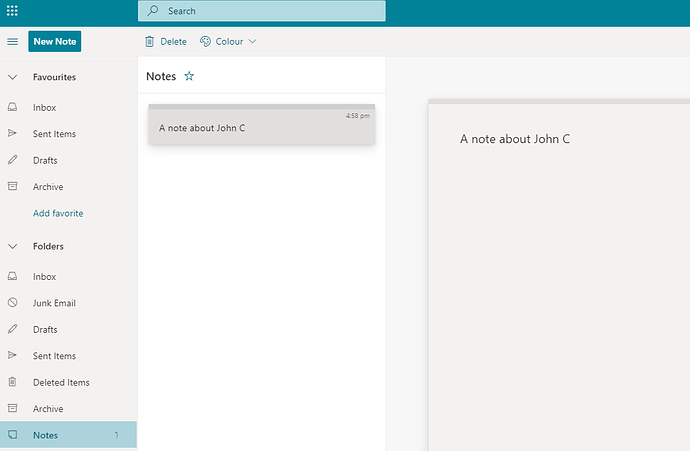Focus the Search input field
The image size is (690, 451).
tap(262, 11)
